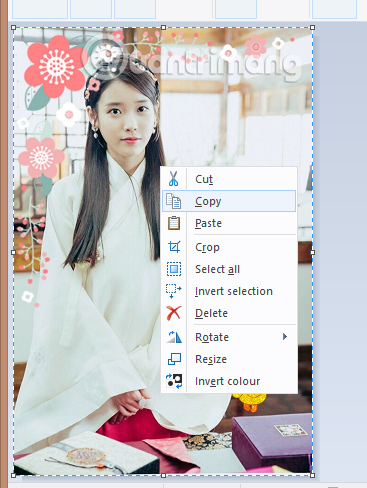Image resolution: width=367 pixels, height=488 pixels.
Task: Click the top-left selection corner handle
Action: click(x=13, y=27)
